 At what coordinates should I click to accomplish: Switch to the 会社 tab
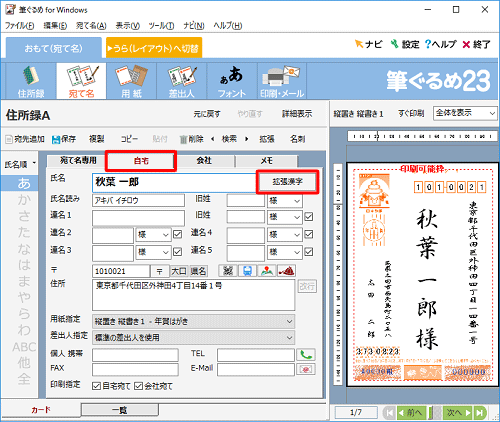204,161
